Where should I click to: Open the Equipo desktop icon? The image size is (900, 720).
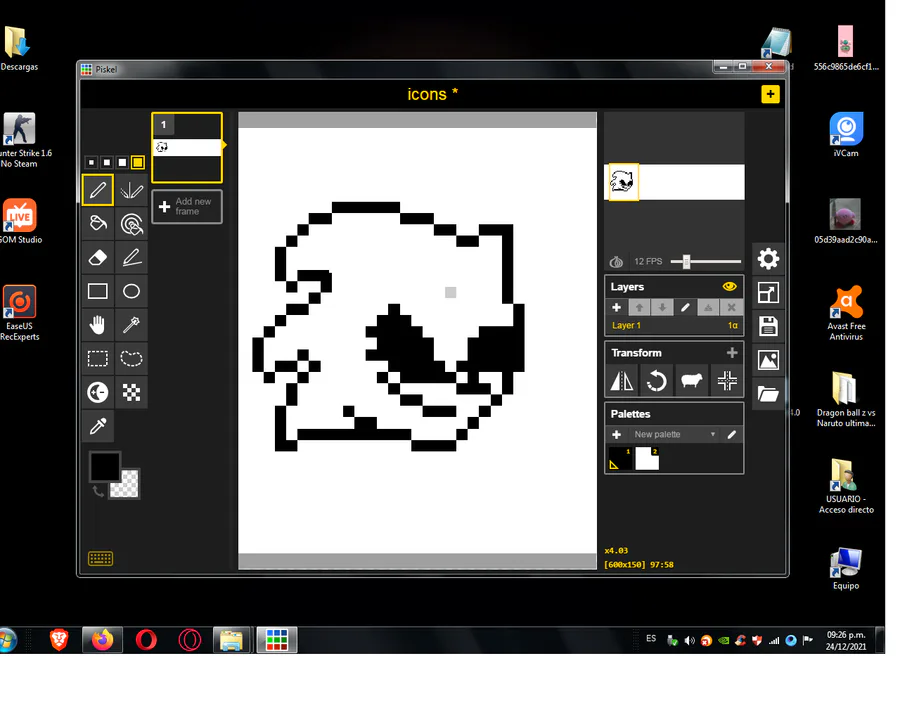pyautogui.click(x=846, y=569)
